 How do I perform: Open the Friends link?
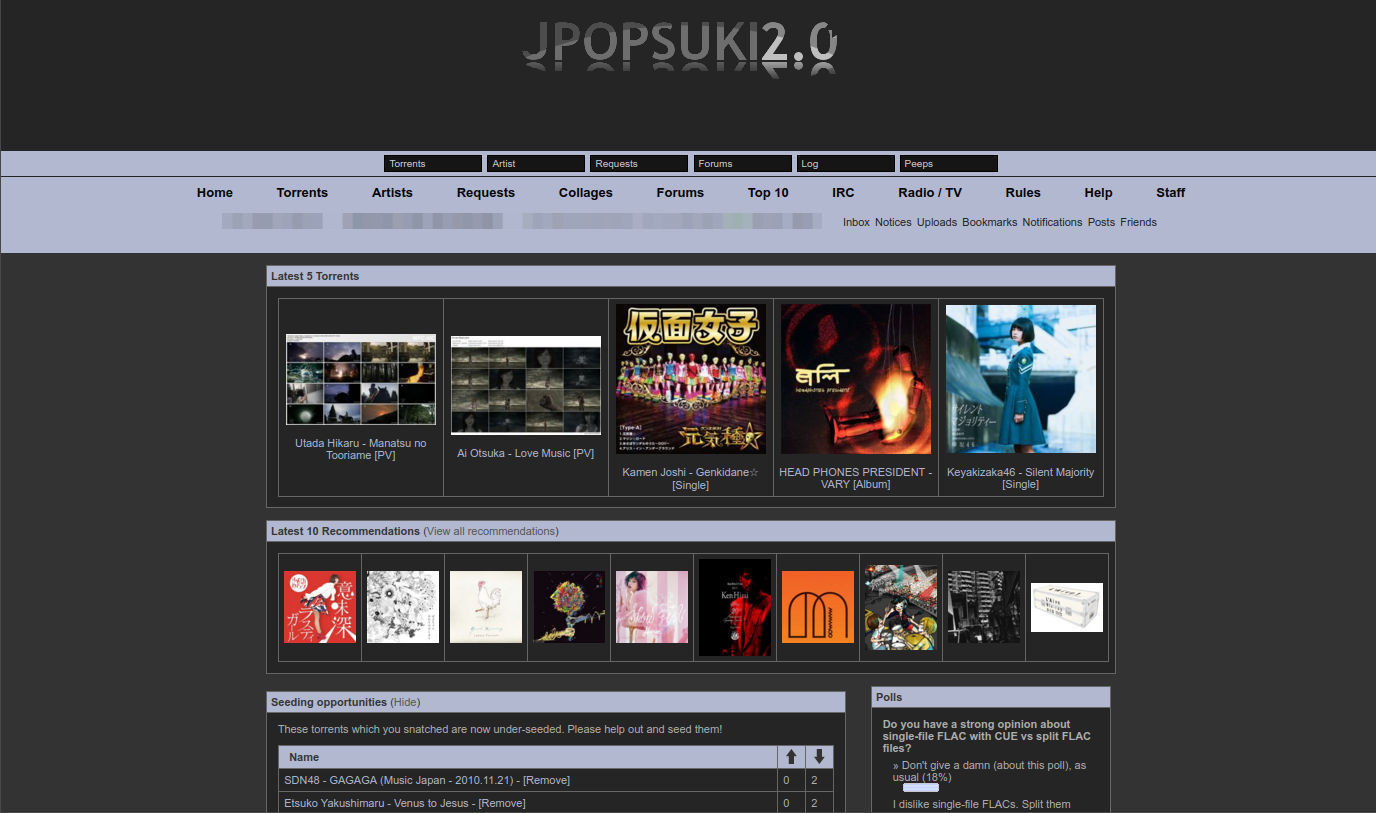1138,222
